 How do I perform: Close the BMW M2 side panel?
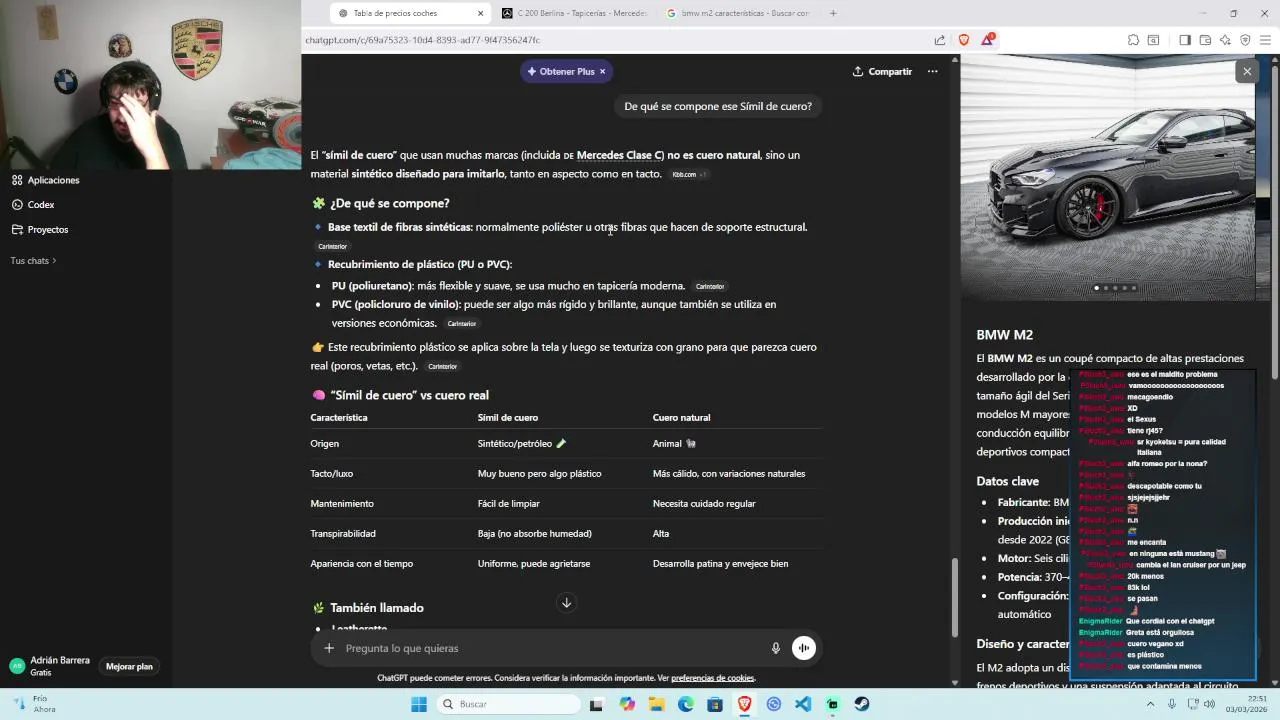pyautogui.click(x=1247, y=71)
